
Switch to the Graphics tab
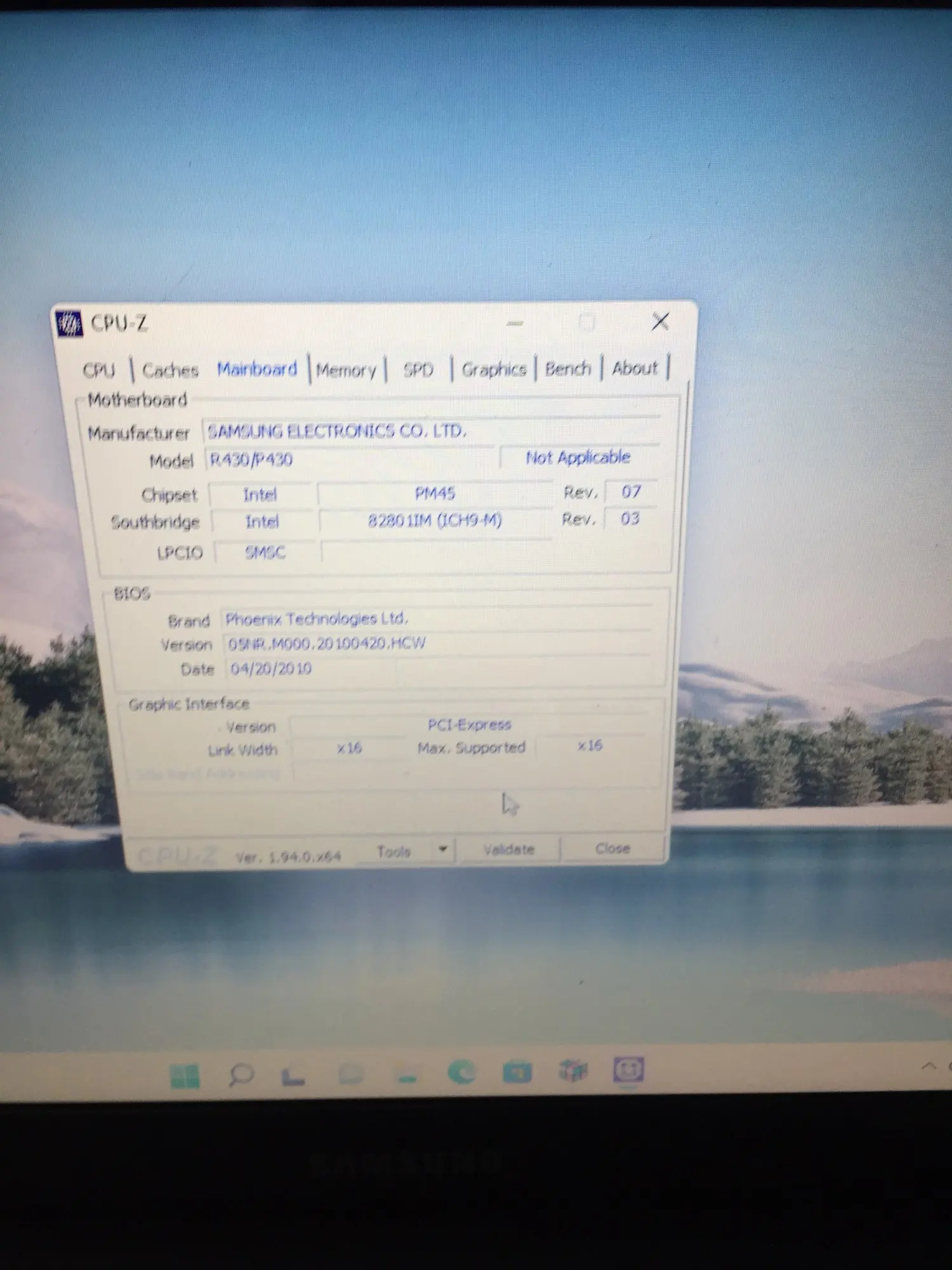(x=494, y=368)
